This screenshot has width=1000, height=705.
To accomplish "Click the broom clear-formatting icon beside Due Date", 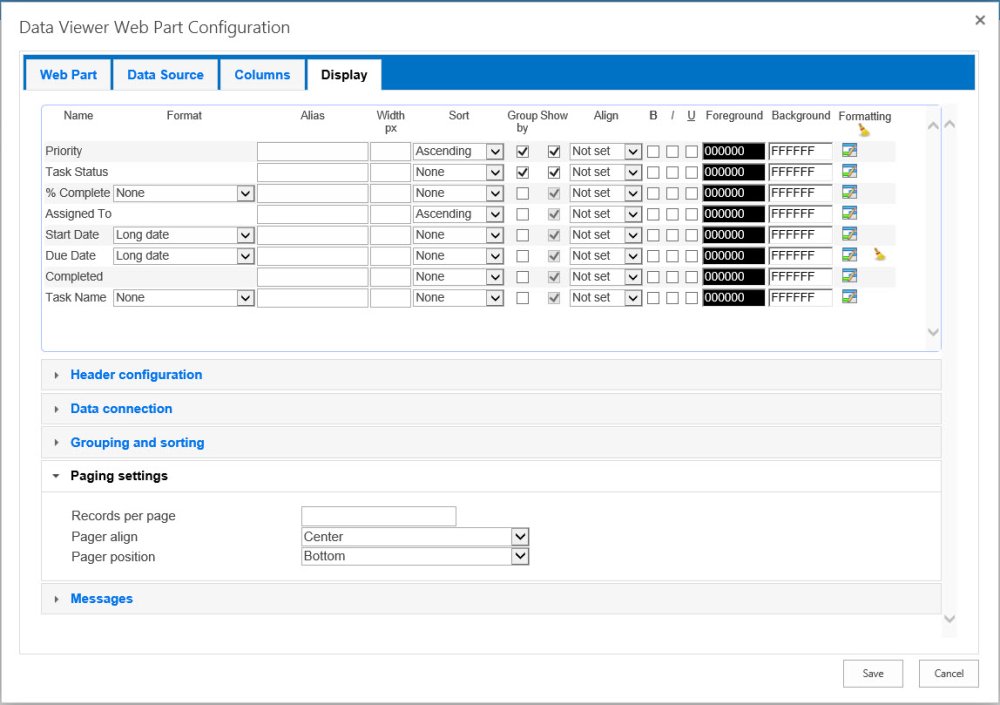I will [x=880, y=255].
